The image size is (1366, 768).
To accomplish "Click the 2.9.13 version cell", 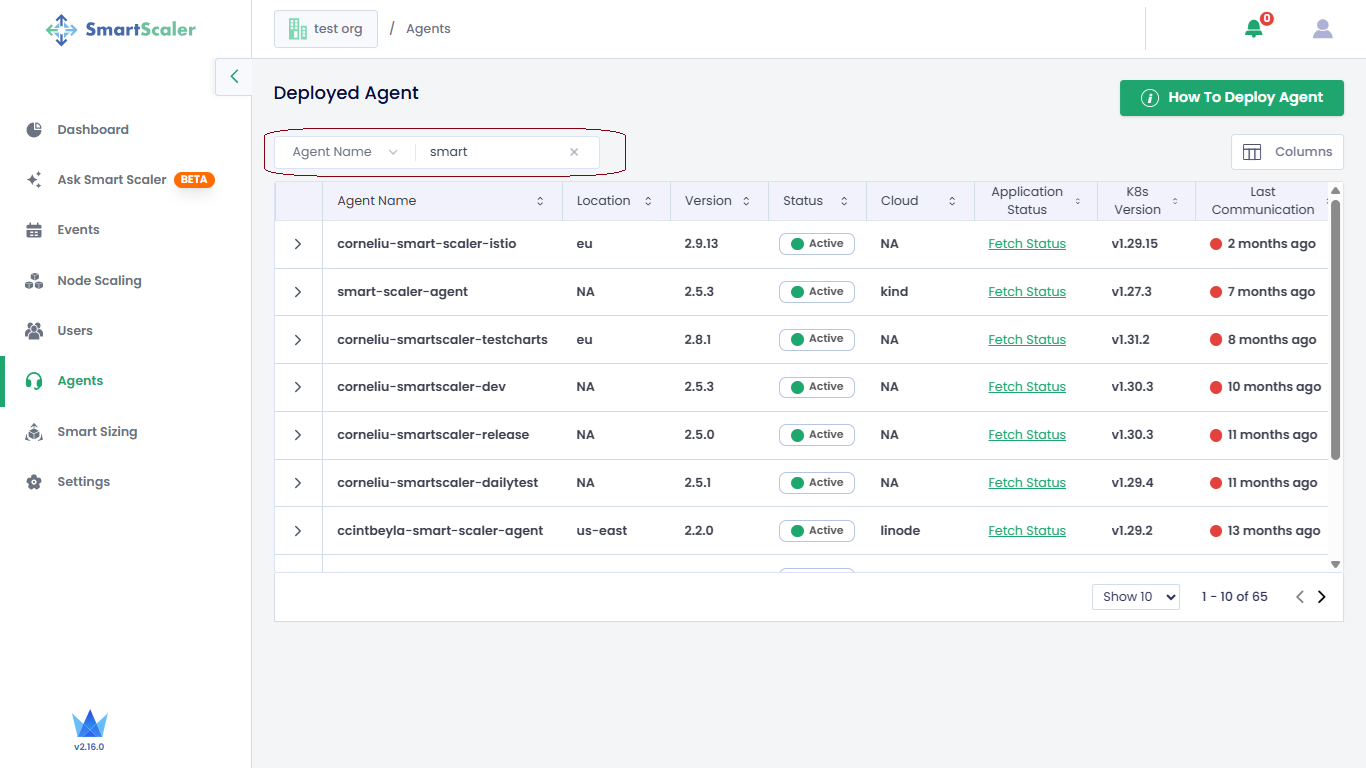I will click(x=702, y=244).
